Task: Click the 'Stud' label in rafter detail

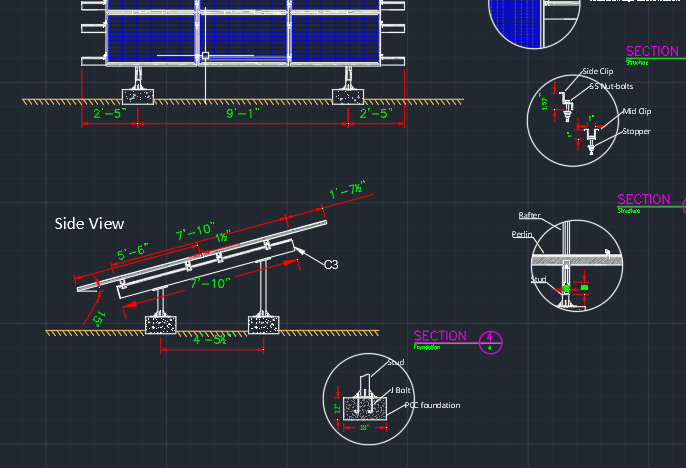Action: point(539,279)
